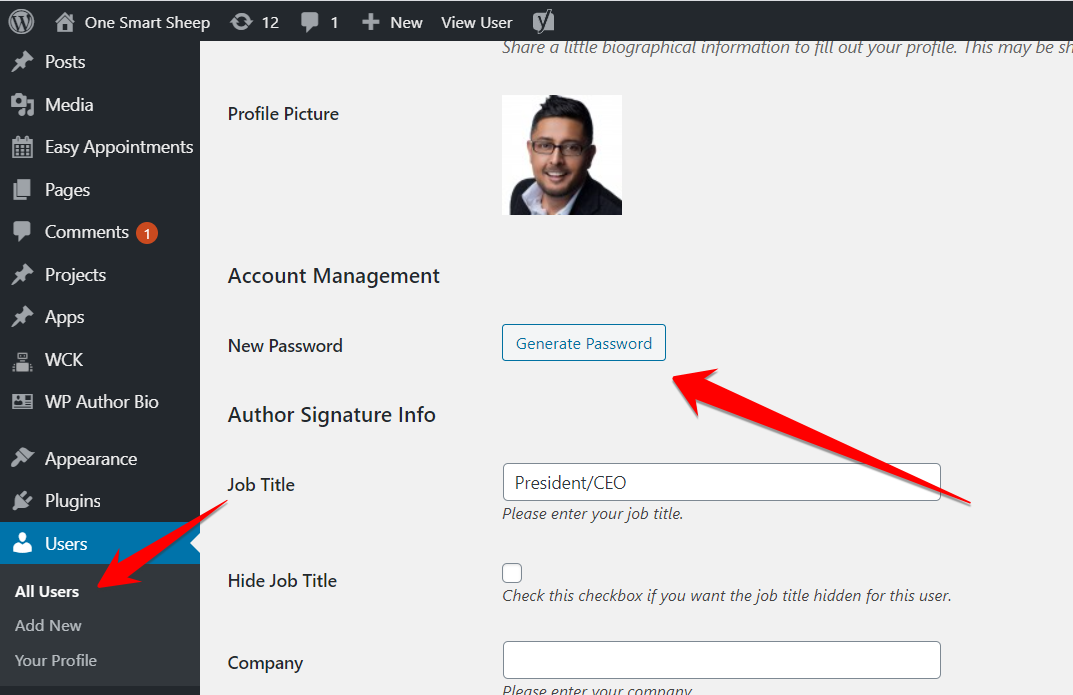
Task: Open the comments bubble icon in admin bar
Action: tap(309, 23)
